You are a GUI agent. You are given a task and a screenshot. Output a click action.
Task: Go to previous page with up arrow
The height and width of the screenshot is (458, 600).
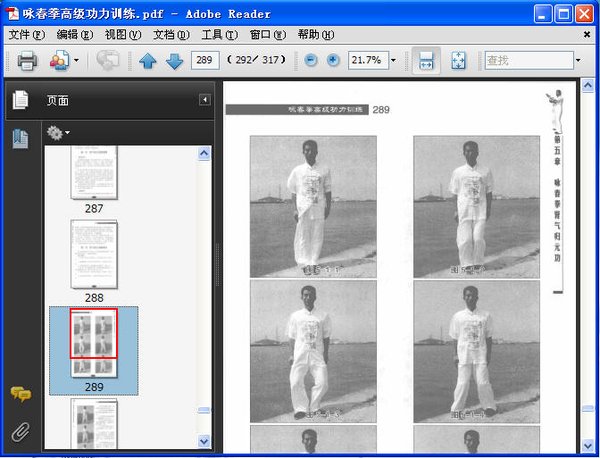148,61
